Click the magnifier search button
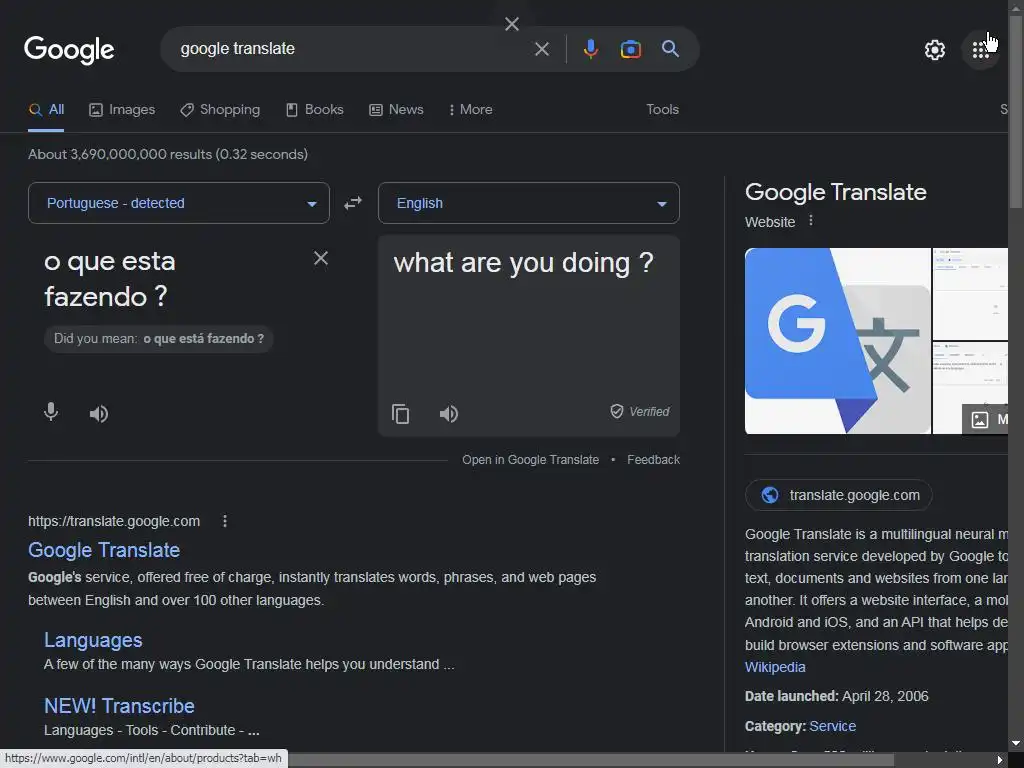The width and height of the screenshot is (1024, 768). point(670,48)
